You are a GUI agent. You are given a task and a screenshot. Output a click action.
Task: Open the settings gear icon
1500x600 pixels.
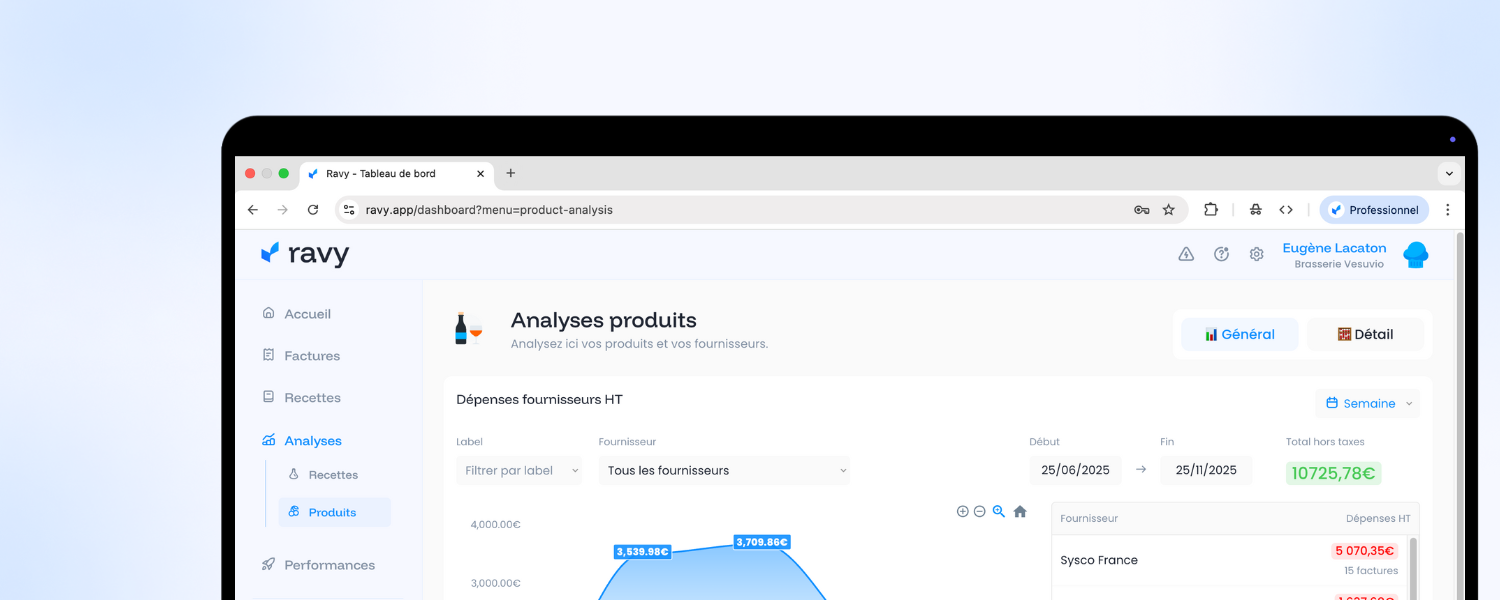1256,254
